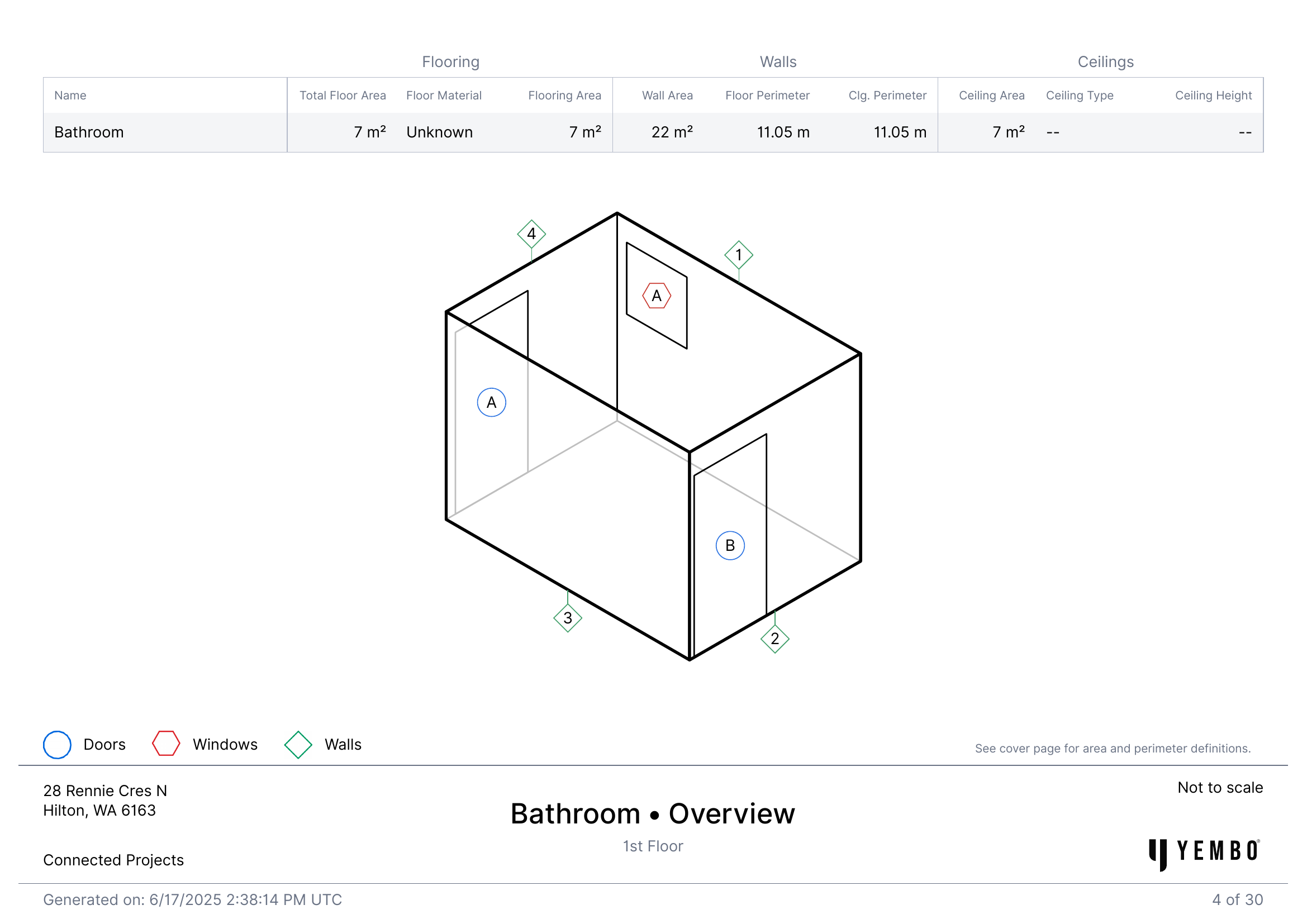Click the Ceiling Height column header

pos(1213,96)
